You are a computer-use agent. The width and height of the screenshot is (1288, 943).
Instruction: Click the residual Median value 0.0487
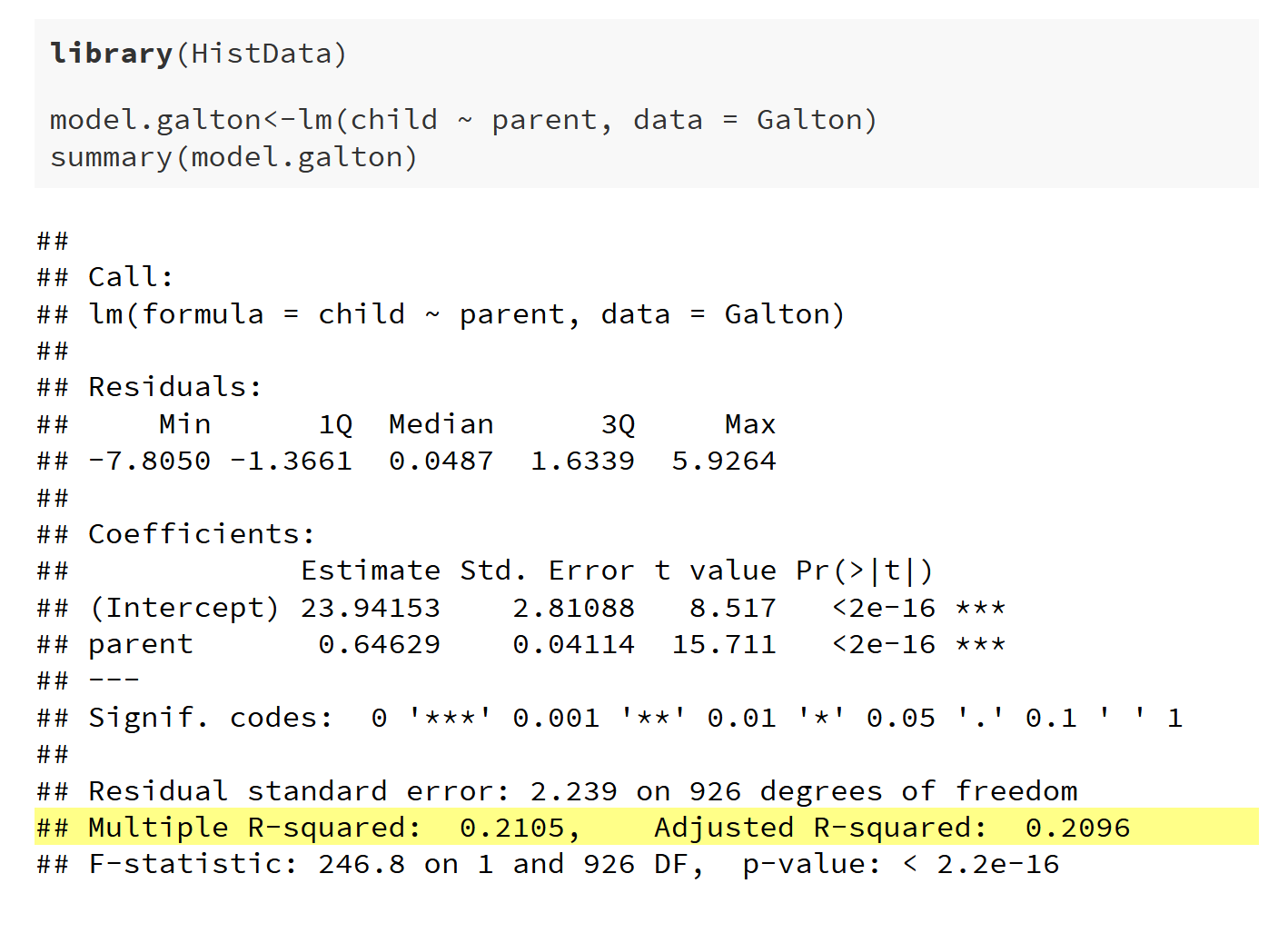[441, 461]
